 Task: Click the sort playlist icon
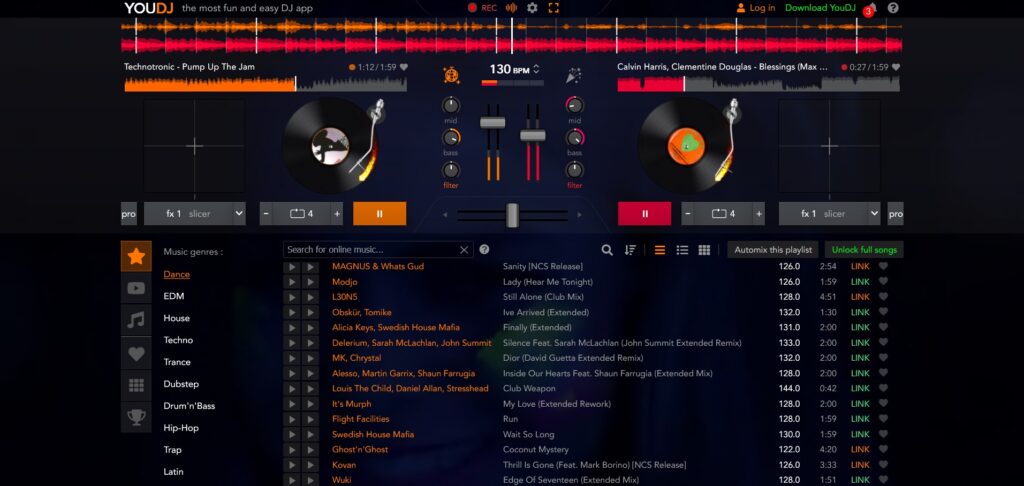pos(630,250)
